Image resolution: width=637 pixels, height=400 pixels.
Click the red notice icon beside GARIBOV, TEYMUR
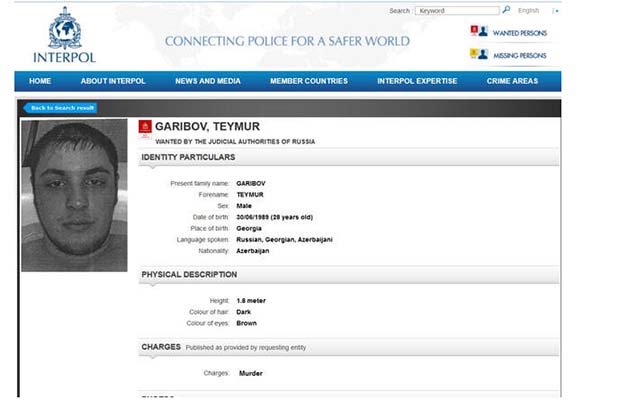(145, 127)
